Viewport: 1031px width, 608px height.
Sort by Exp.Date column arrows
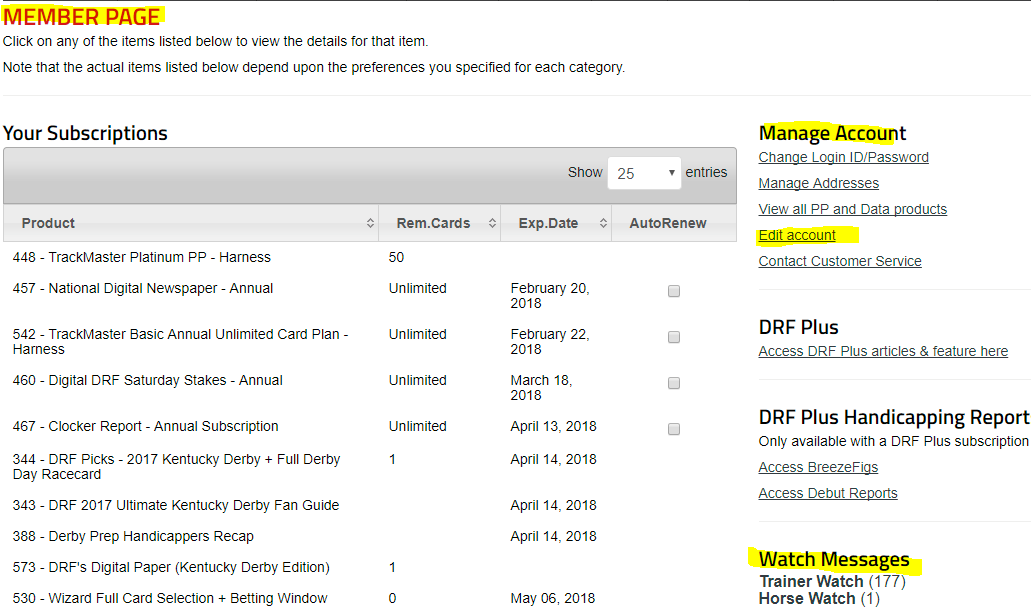pyautogui.click(x=603, y=223)
